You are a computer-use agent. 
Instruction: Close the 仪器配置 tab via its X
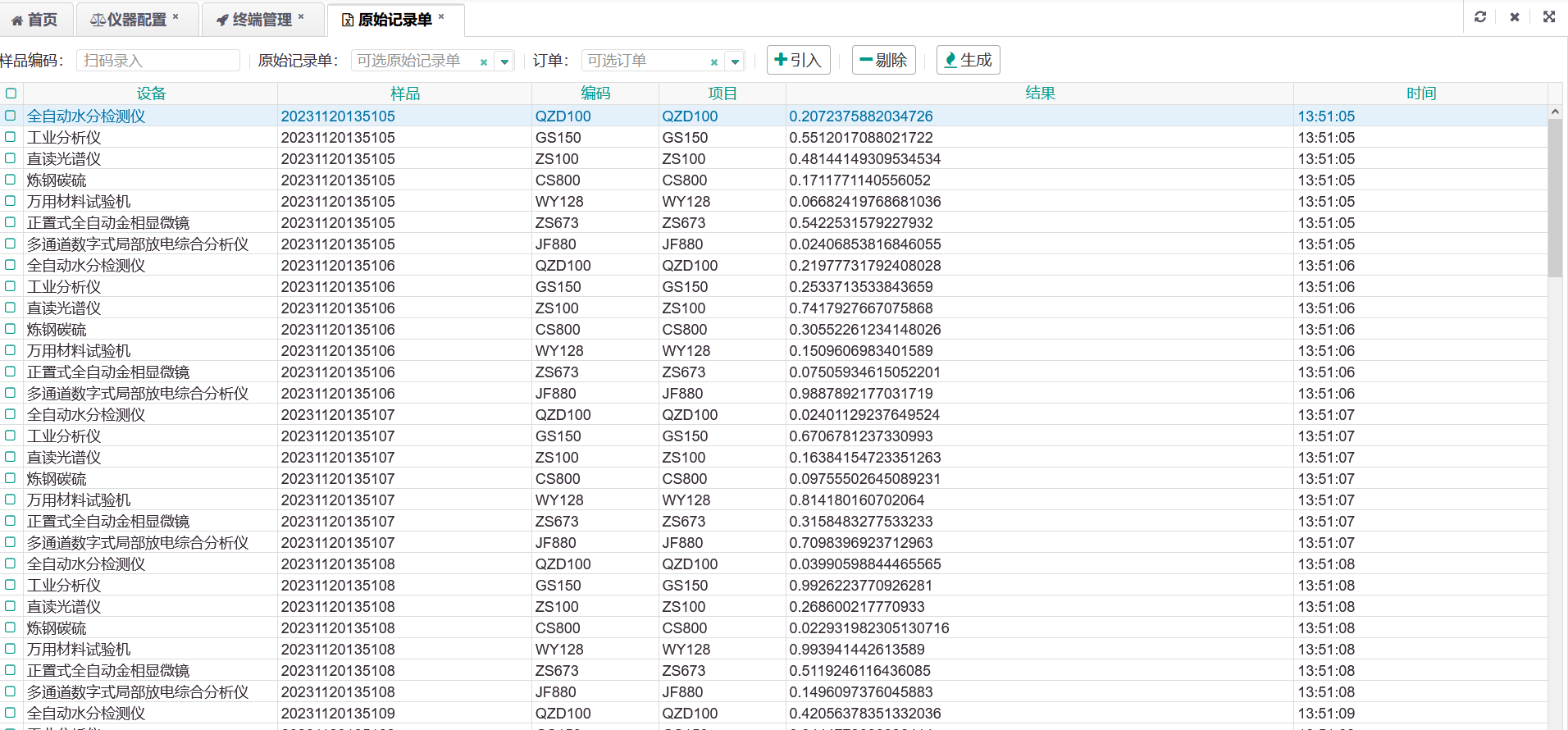(175, 16)
